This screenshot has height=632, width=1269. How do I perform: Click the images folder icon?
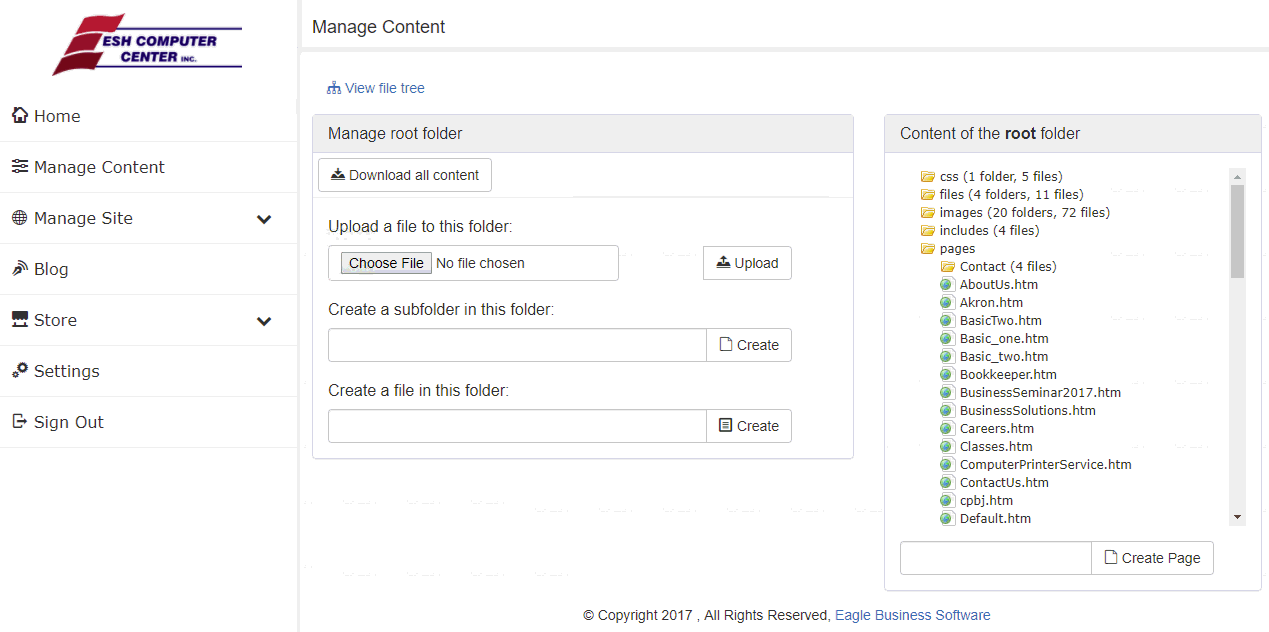click(x=927, y=213)
